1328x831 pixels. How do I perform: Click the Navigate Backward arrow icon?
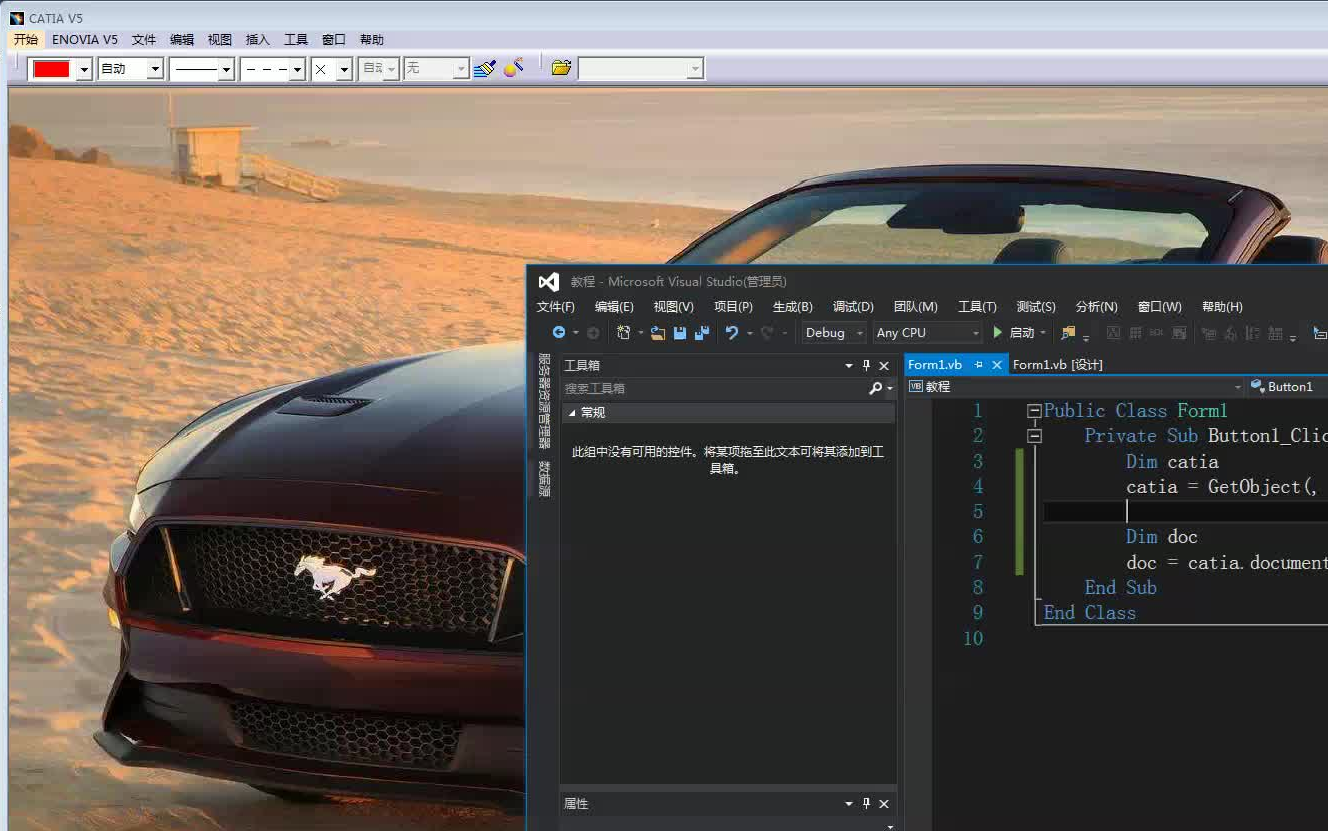[x=559, y=332]
